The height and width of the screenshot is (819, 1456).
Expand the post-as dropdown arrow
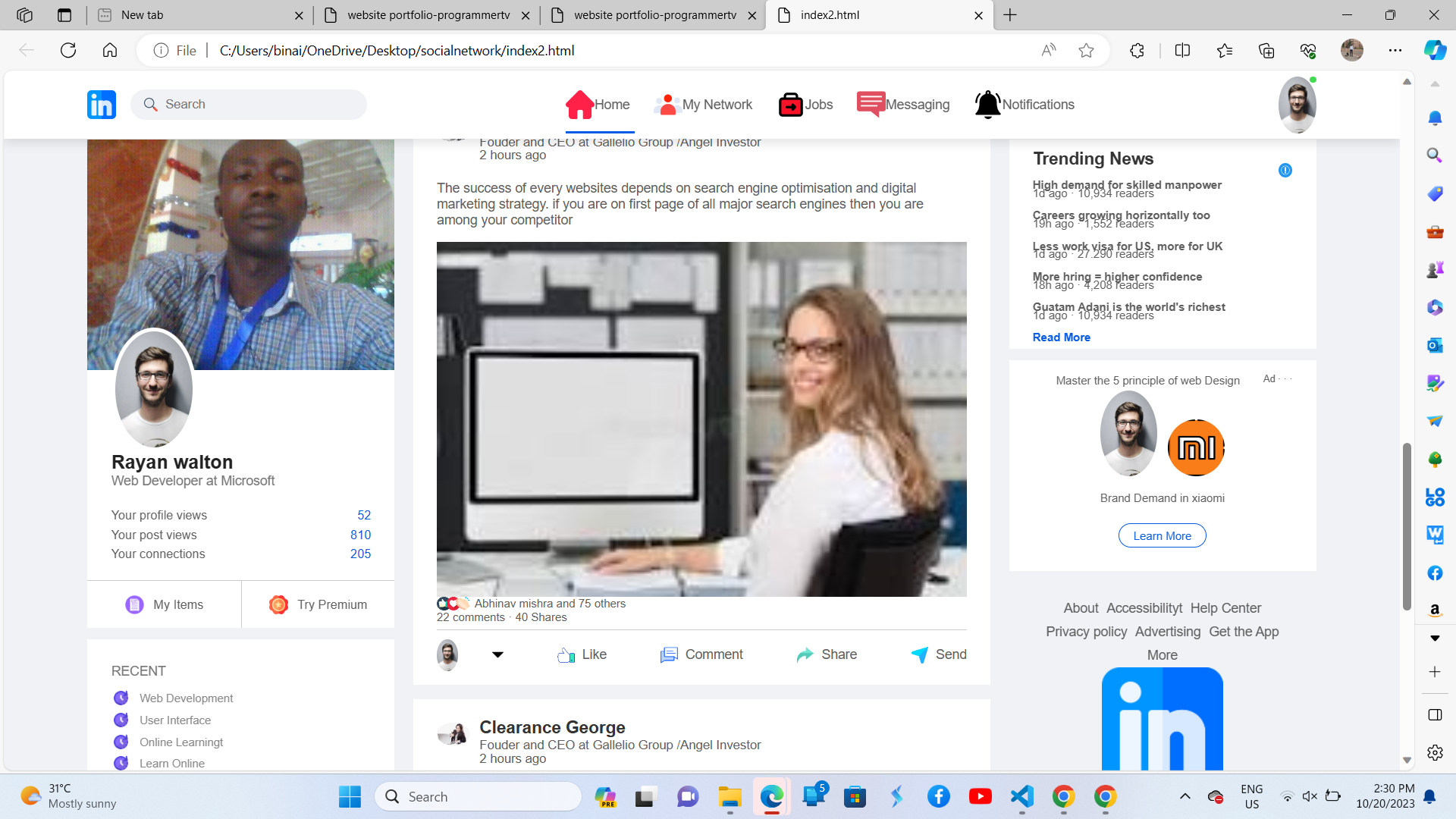[497, 654]
